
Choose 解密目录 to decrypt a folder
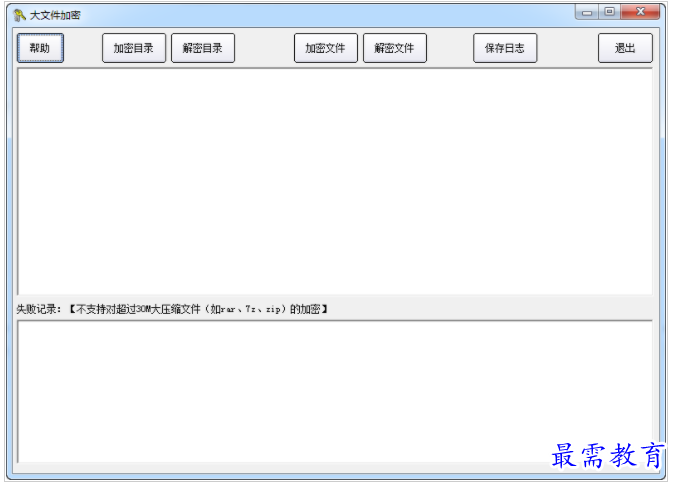click(x=203, y=48)
